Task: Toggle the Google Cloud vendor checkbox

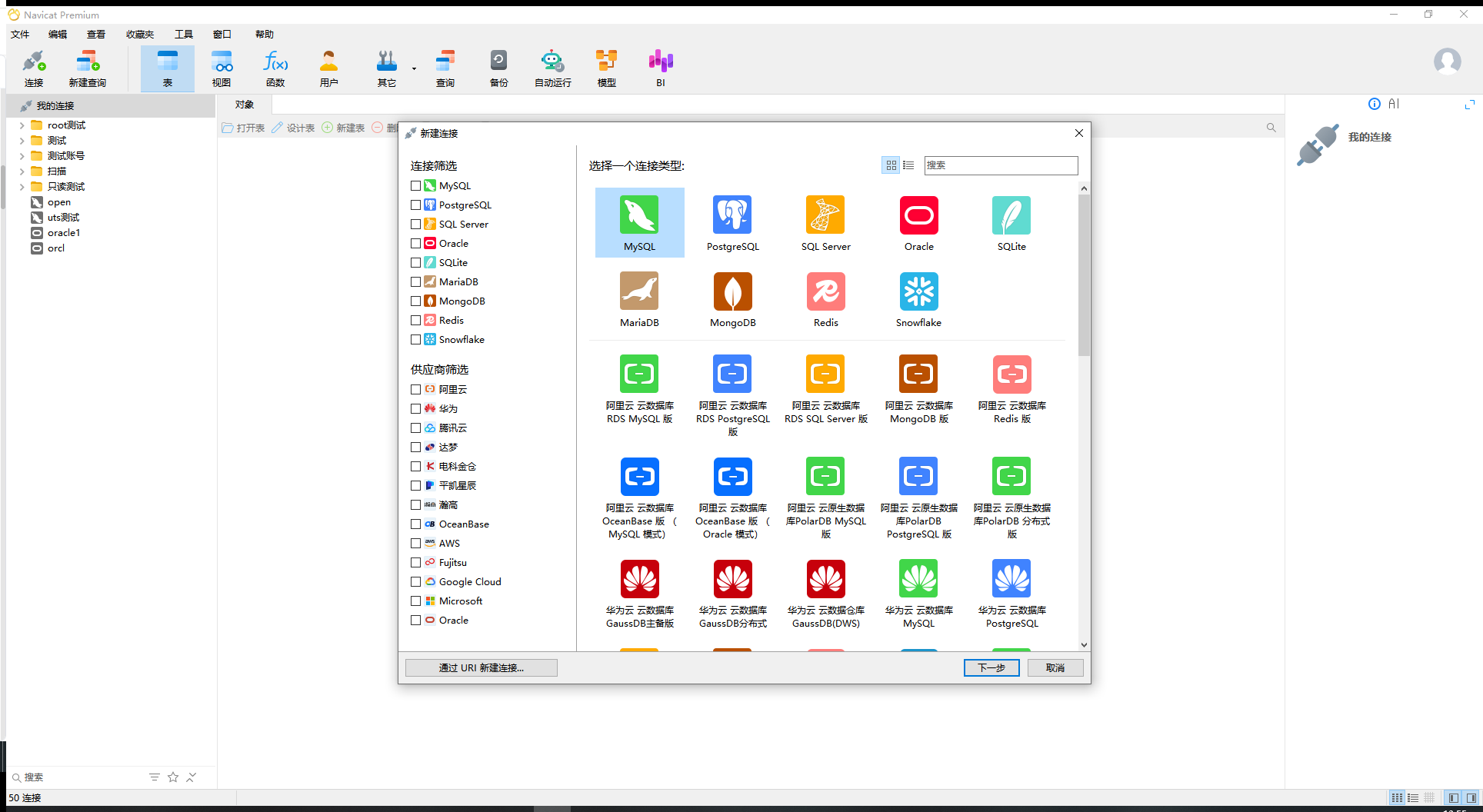Action: (x=415, y=581)
